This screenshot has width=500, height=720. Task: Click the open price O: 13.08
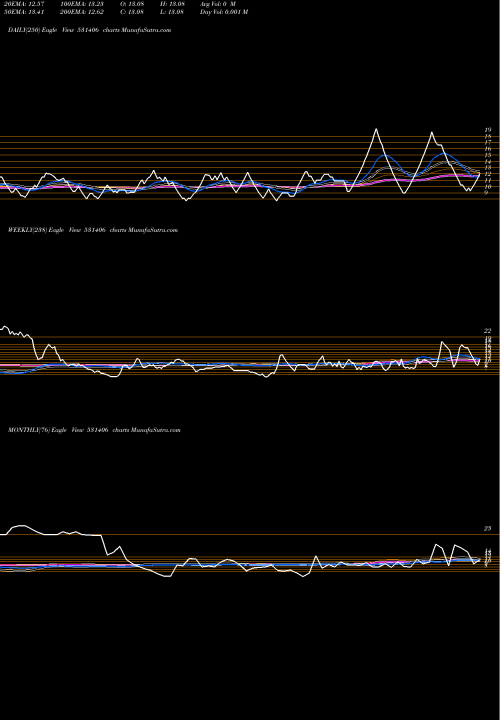tap(132, 4)
